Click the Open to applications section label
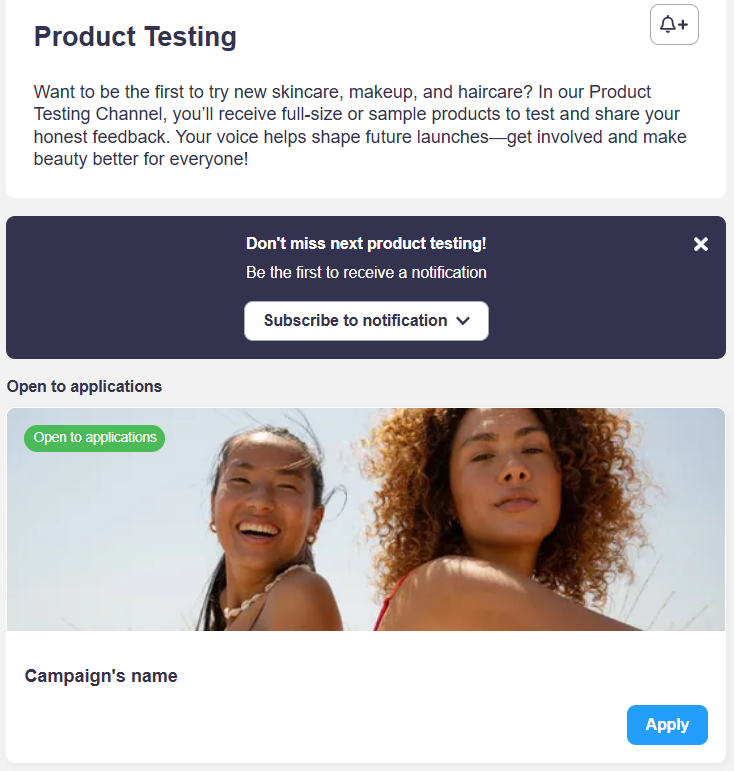The height and width of the screenshot is (771, 734). 84,386
